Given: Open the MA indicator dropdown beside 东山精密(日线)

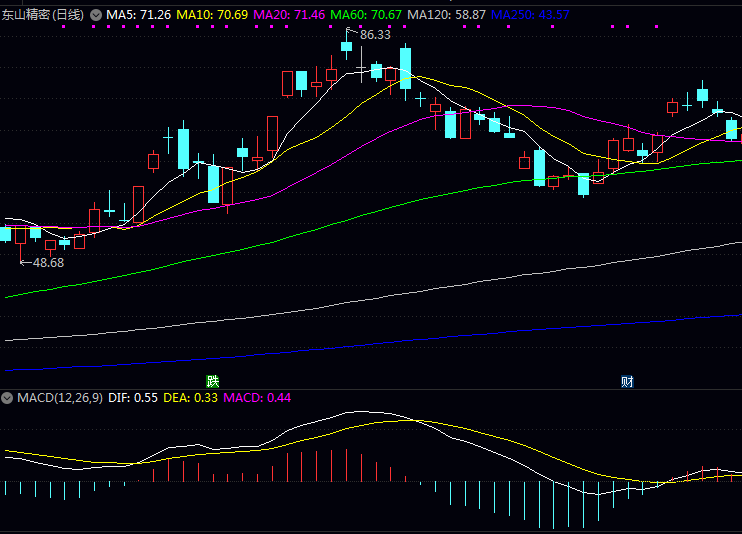Looking at the screenshot, I should (x=96, y=15).
